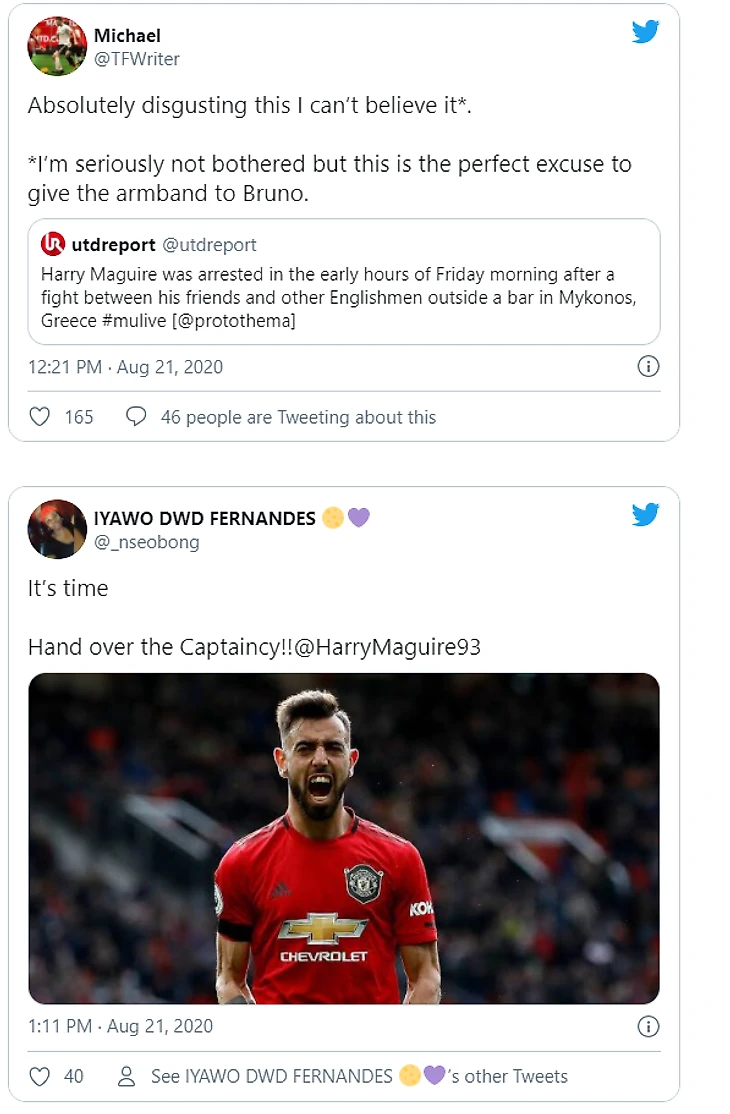This screenshot has width=730, height=1114.
Task: Open the @_nseobong profile handle
Action: 146,542
